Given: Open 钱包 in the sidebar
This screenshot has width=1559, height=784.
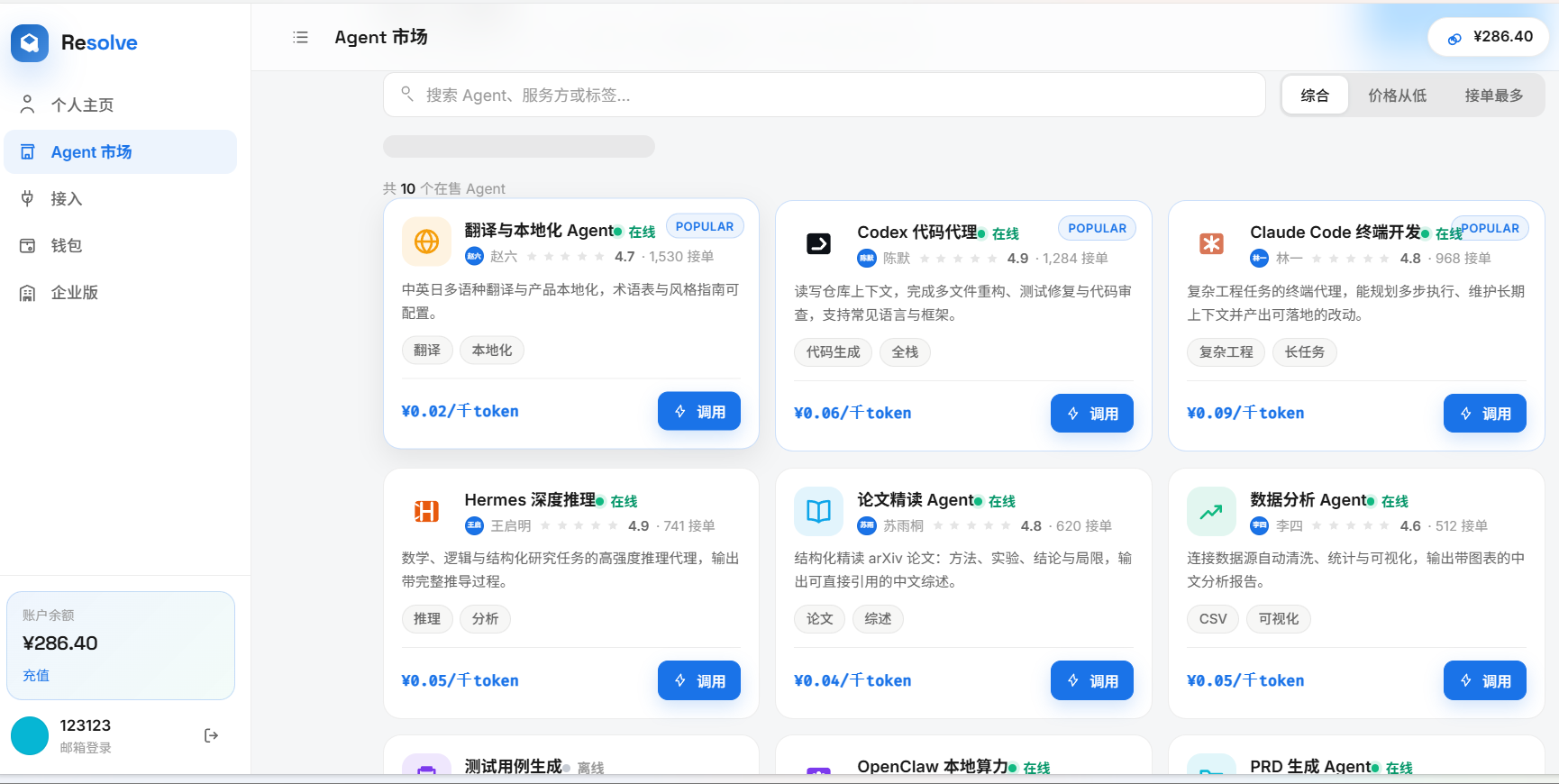Looking at the screenshot, I should point(121,245).
